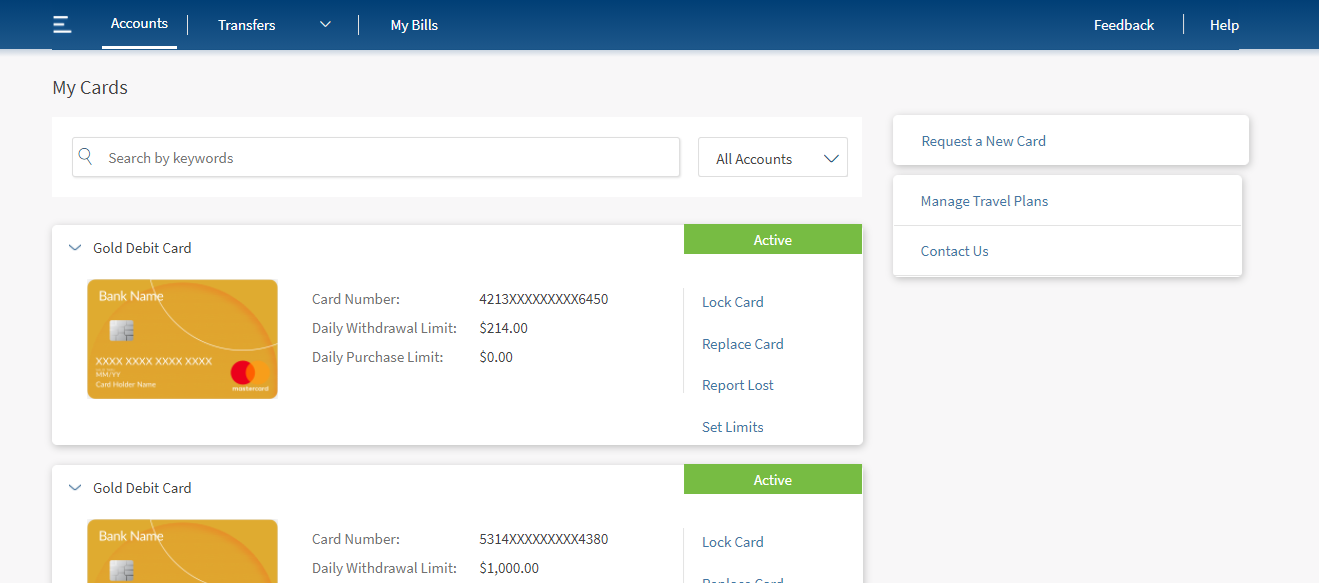Report card ending 6450 as lost
This screenshot has height=583, width=1319.
click(737, 385)
